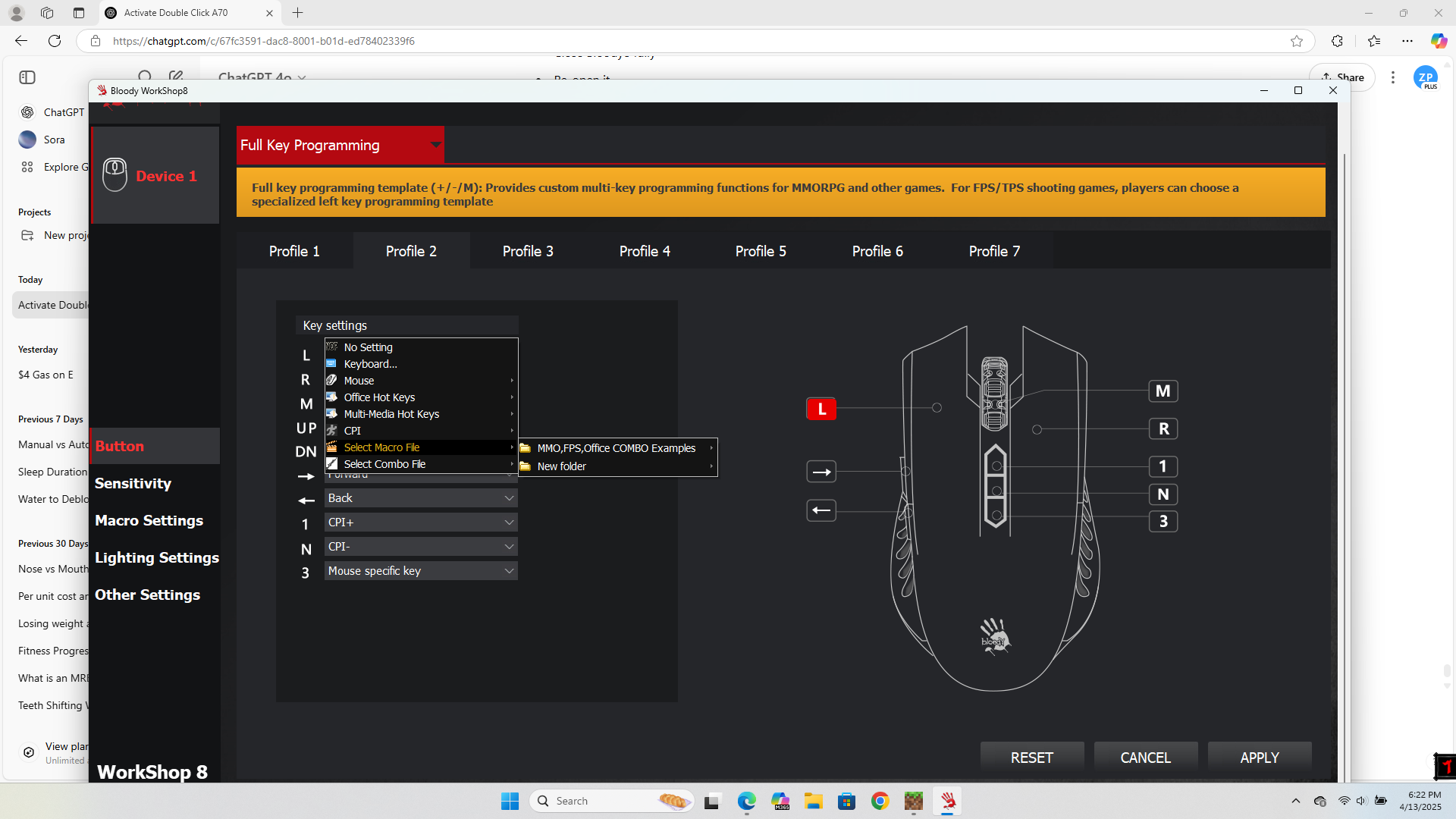Select the M button label on mouse diagram
Screen dimensions: 1456x819
coord(1163,391)
